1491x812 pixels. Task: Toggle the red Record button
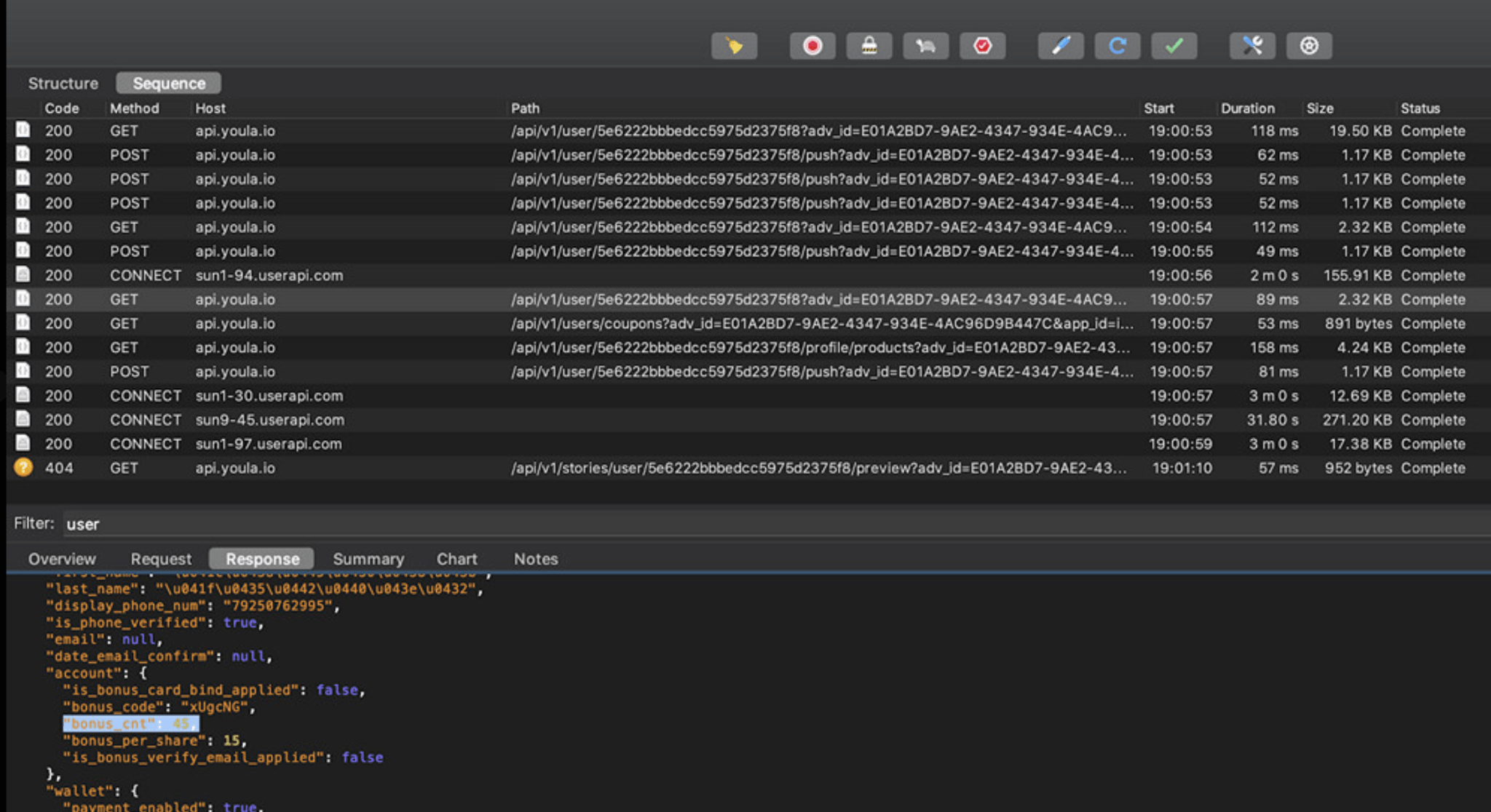pyautogui.click(x=812, y=47)
